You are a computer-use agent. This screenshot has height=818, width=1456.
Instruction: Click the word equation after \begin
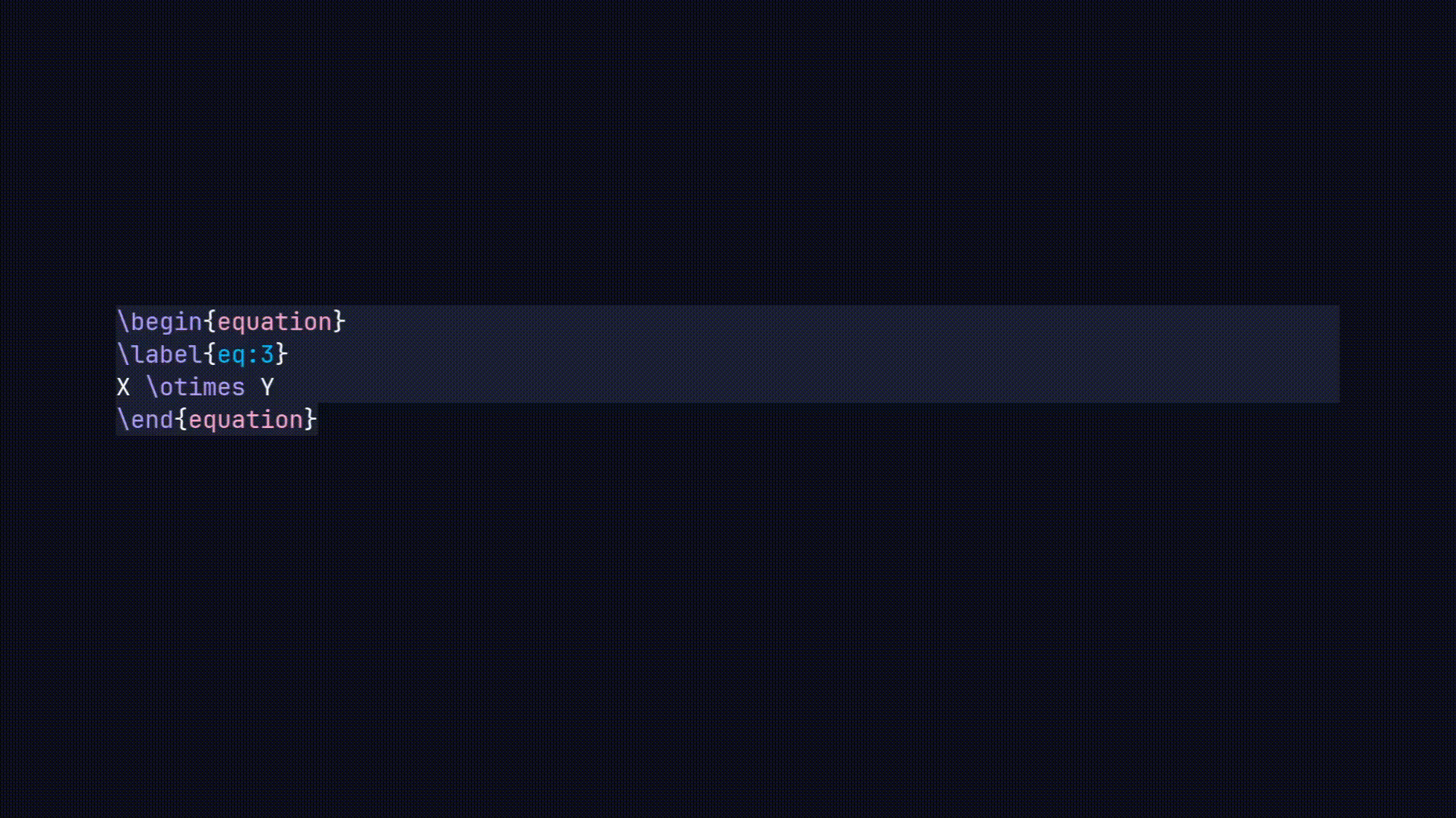coord(274,322)
